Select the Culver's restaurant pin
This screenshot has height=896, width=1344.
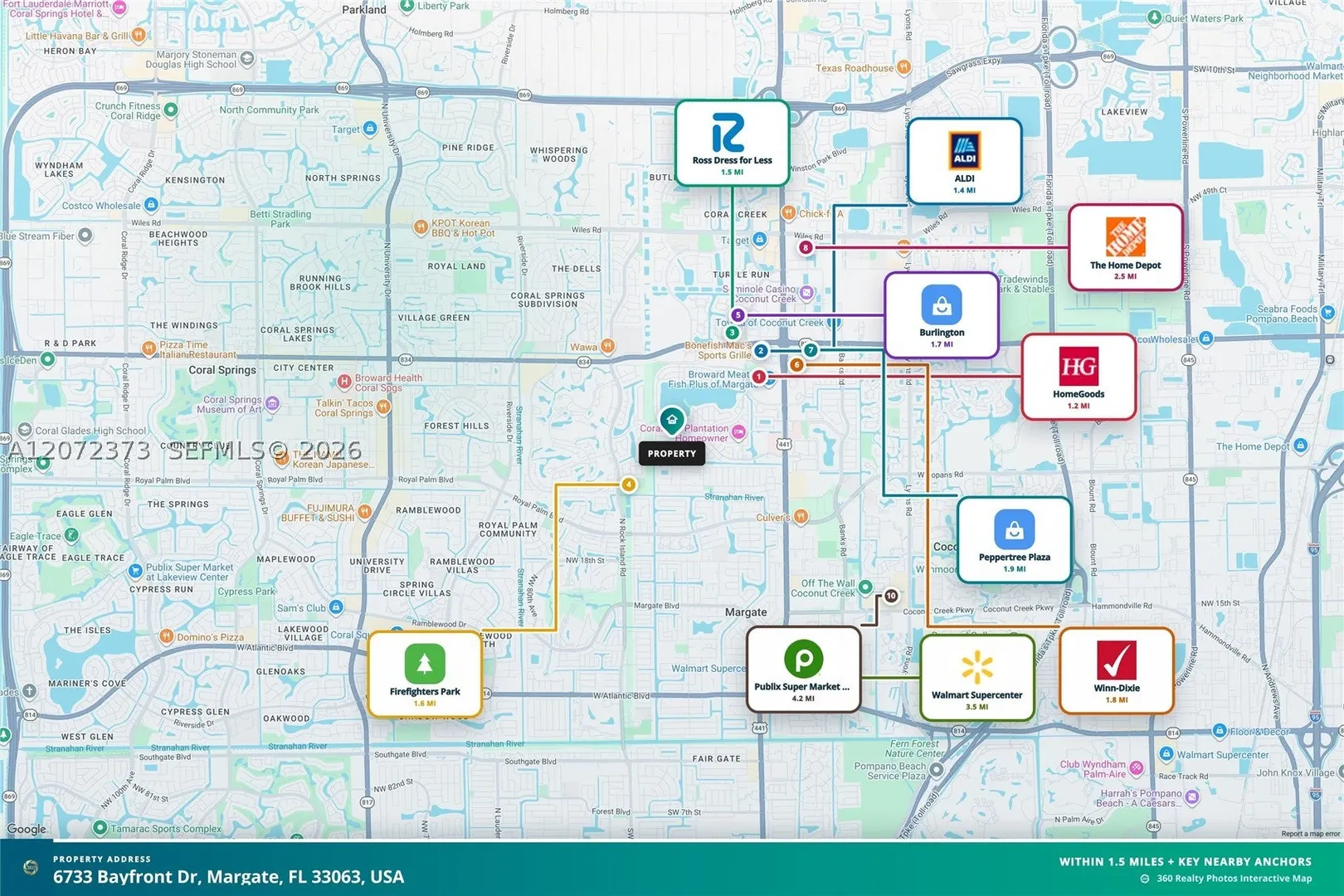(x=801, y=517)
